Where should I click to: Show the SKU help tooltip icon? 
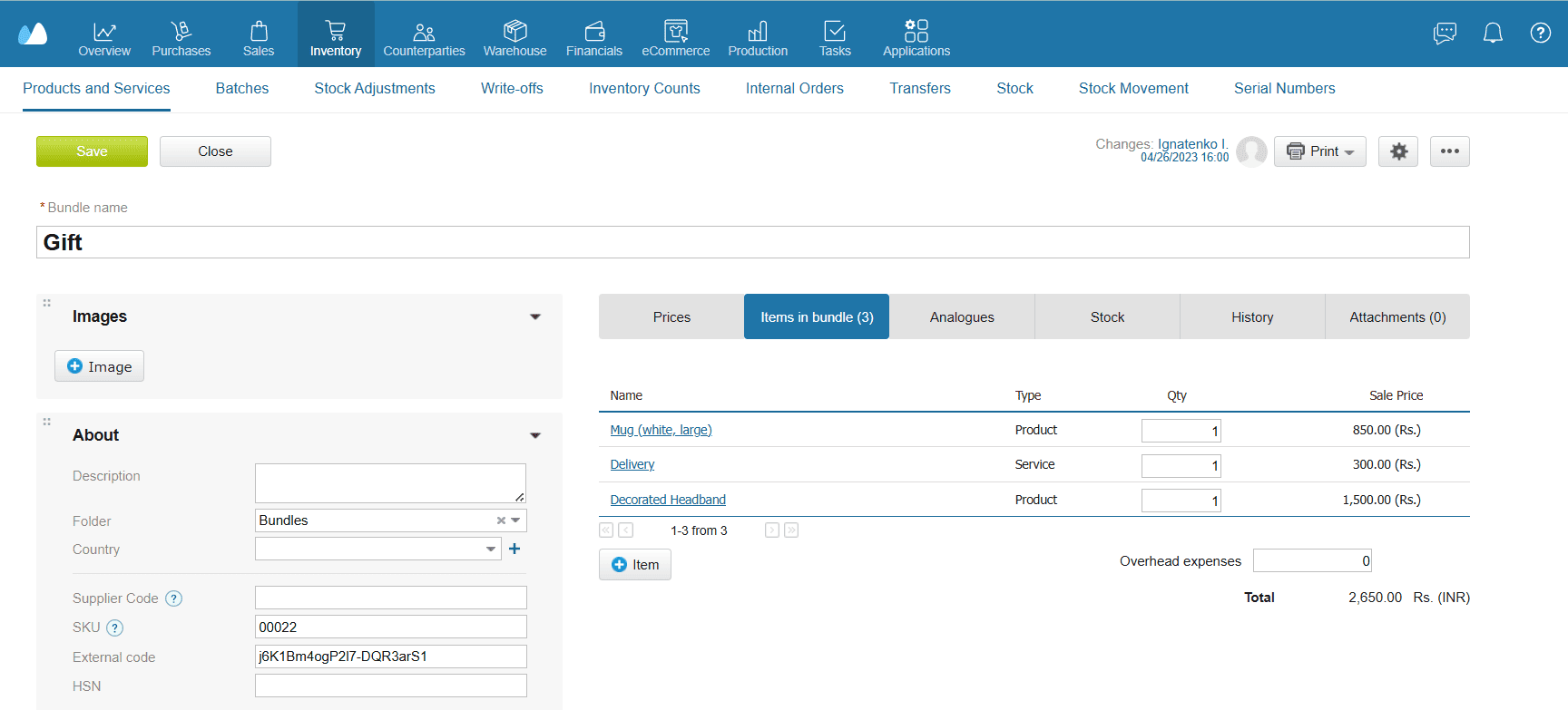point(115,627)
